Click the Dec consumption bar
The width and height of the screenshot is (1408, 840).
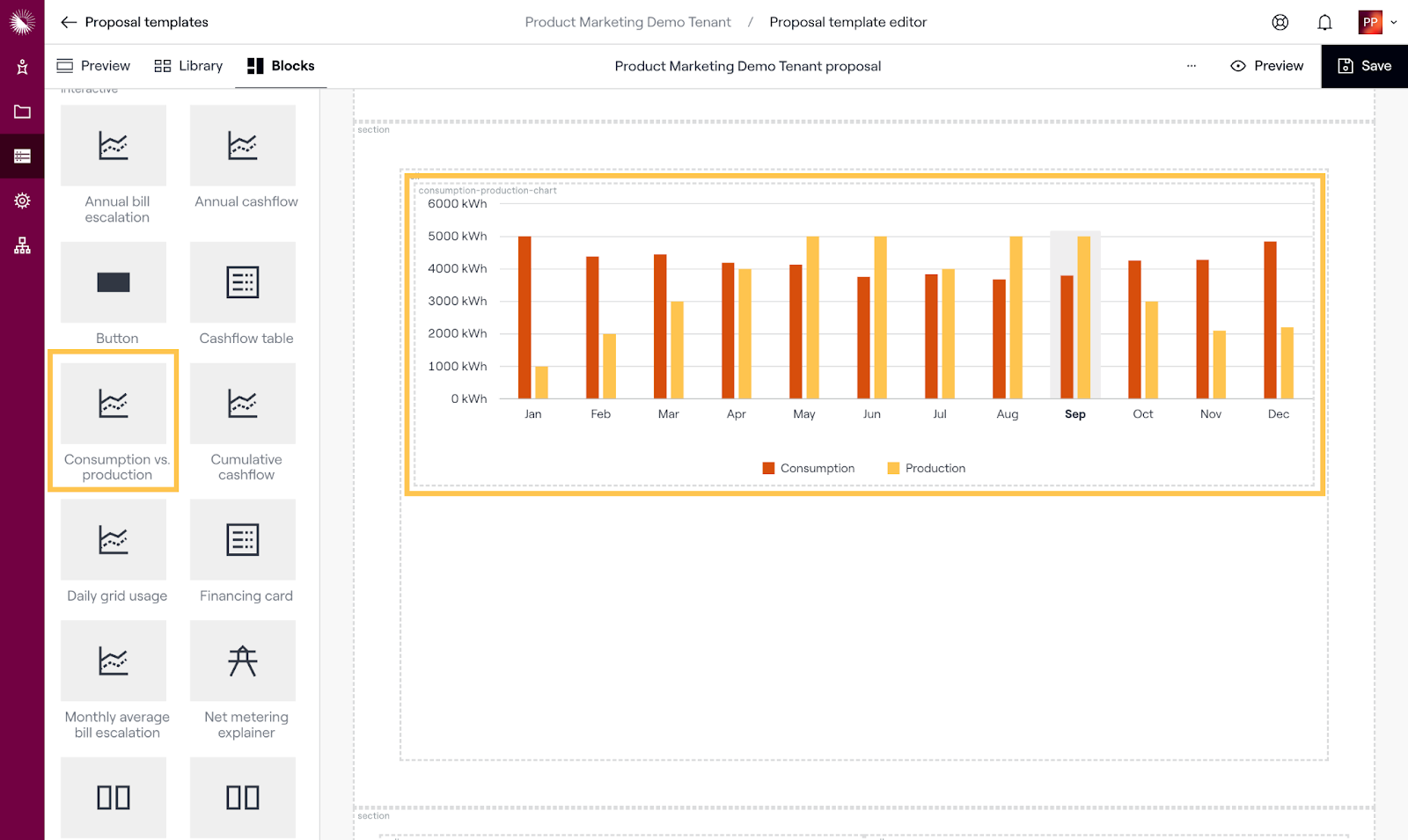pyautogui.click(x=1270, y=320)
